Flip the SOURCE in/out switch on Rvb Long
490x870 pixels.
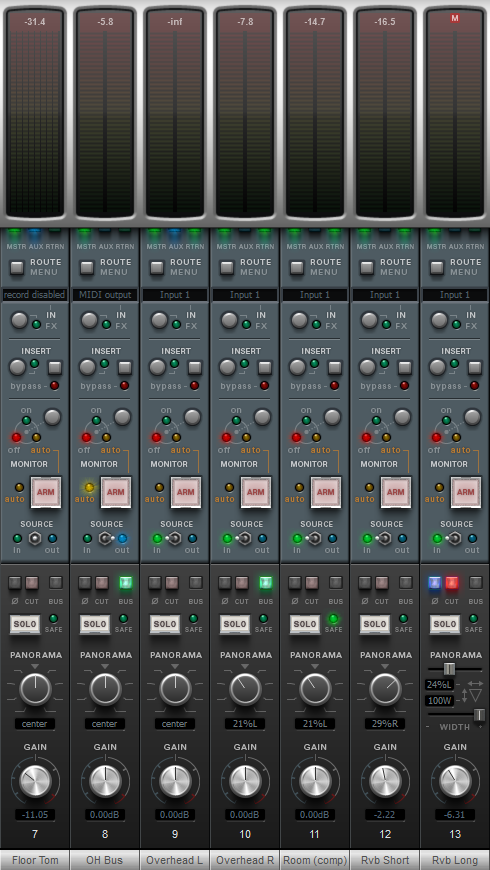(x=454, y=538)
